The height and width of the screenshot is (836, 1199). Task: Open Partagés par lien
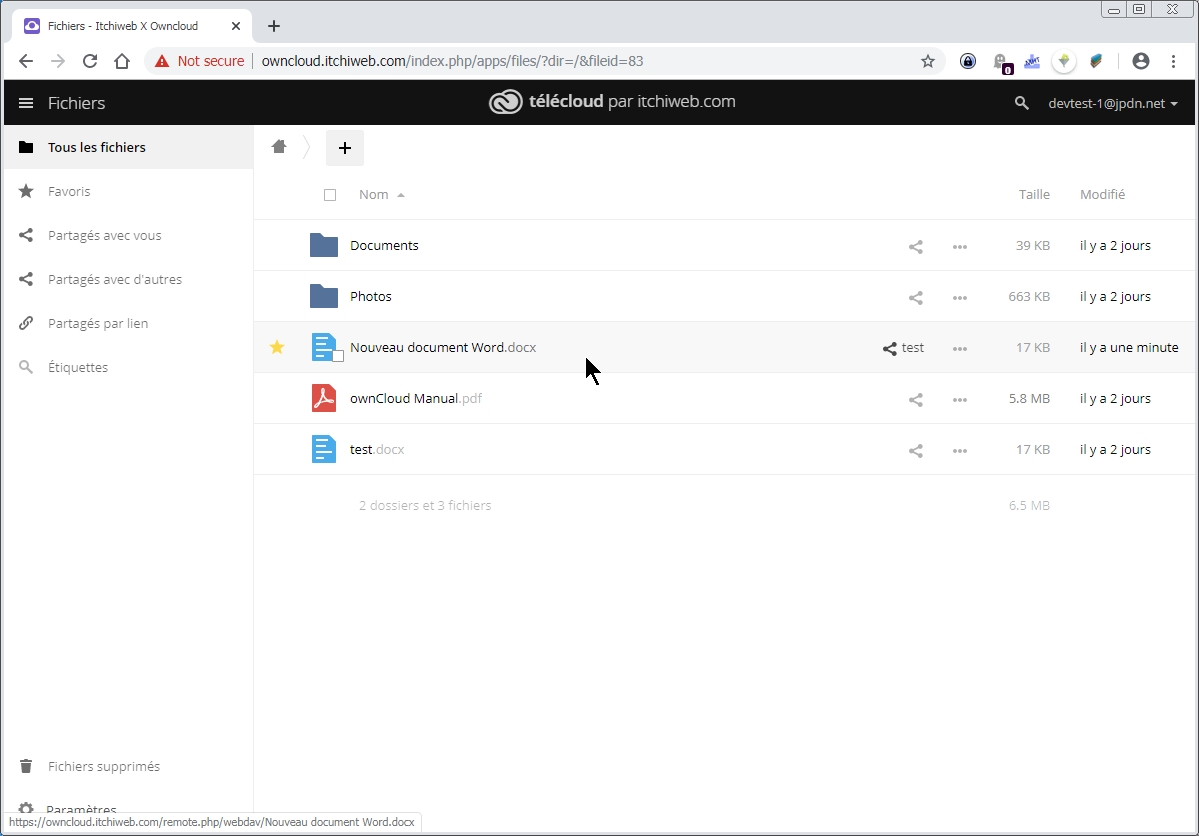(128, 323)
